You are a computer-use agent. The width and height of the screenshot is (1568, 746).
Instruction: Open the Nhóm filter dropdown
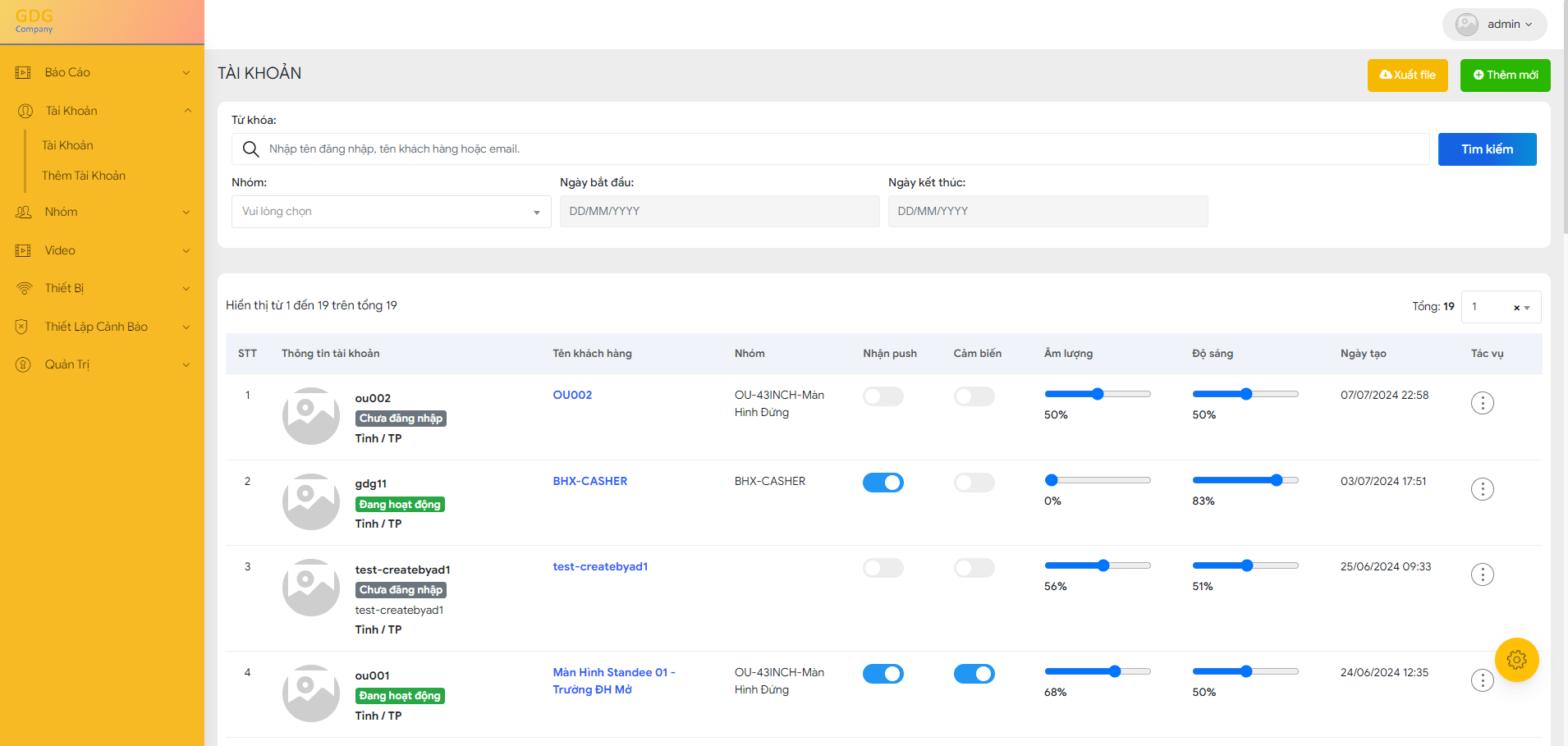[x=391, y=212]
